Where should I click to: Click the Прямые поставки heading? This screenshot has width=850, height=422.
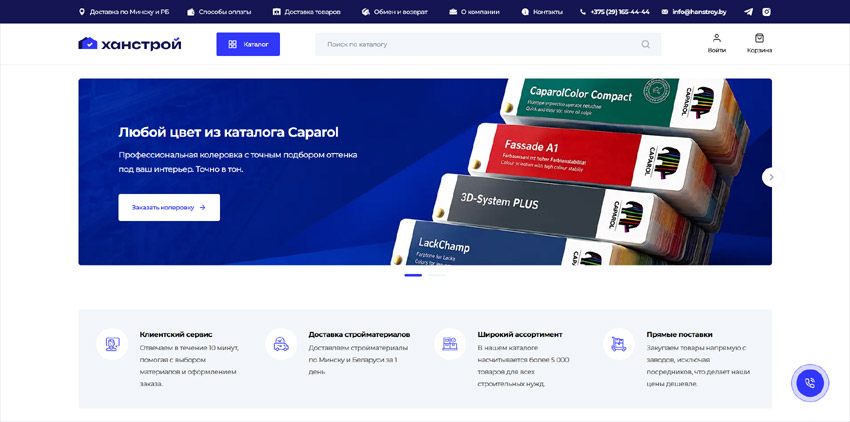(x=679, y=335)
